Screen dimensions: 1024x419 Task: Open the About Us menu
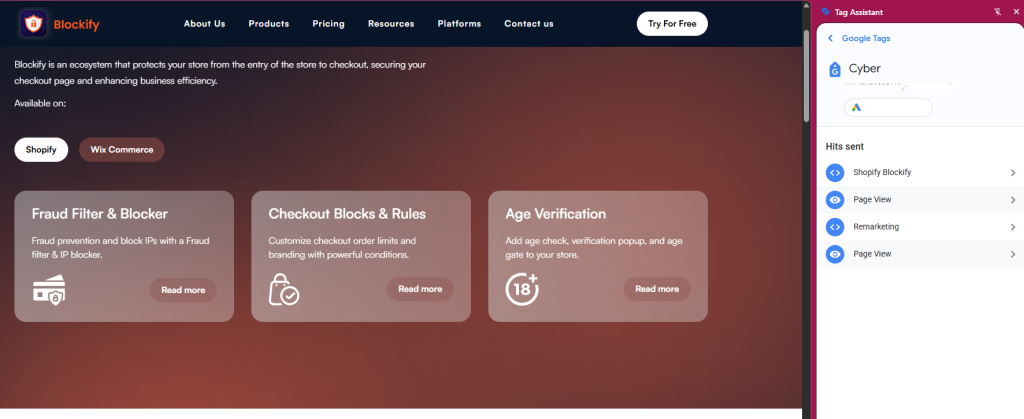(204, 23)
